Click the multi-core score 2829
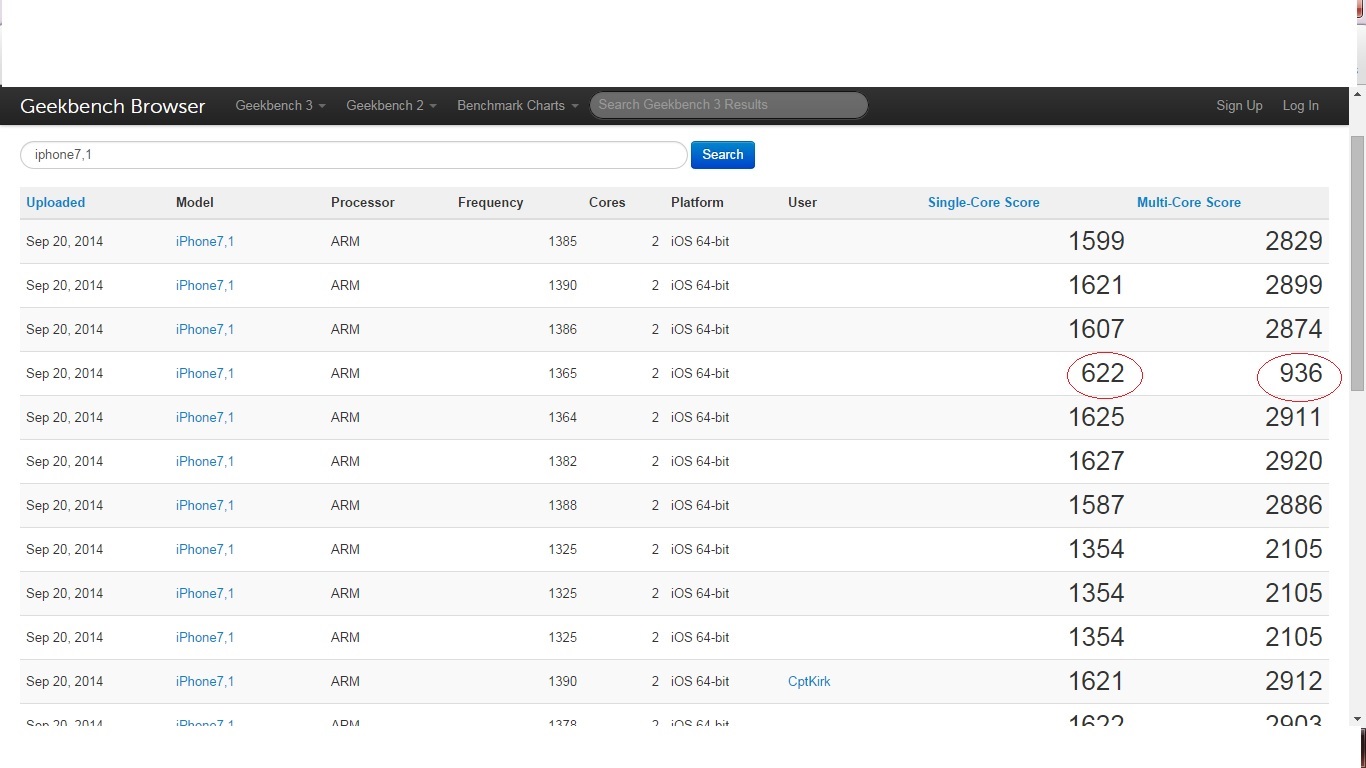1366x768 pixels. (1294, 241)
